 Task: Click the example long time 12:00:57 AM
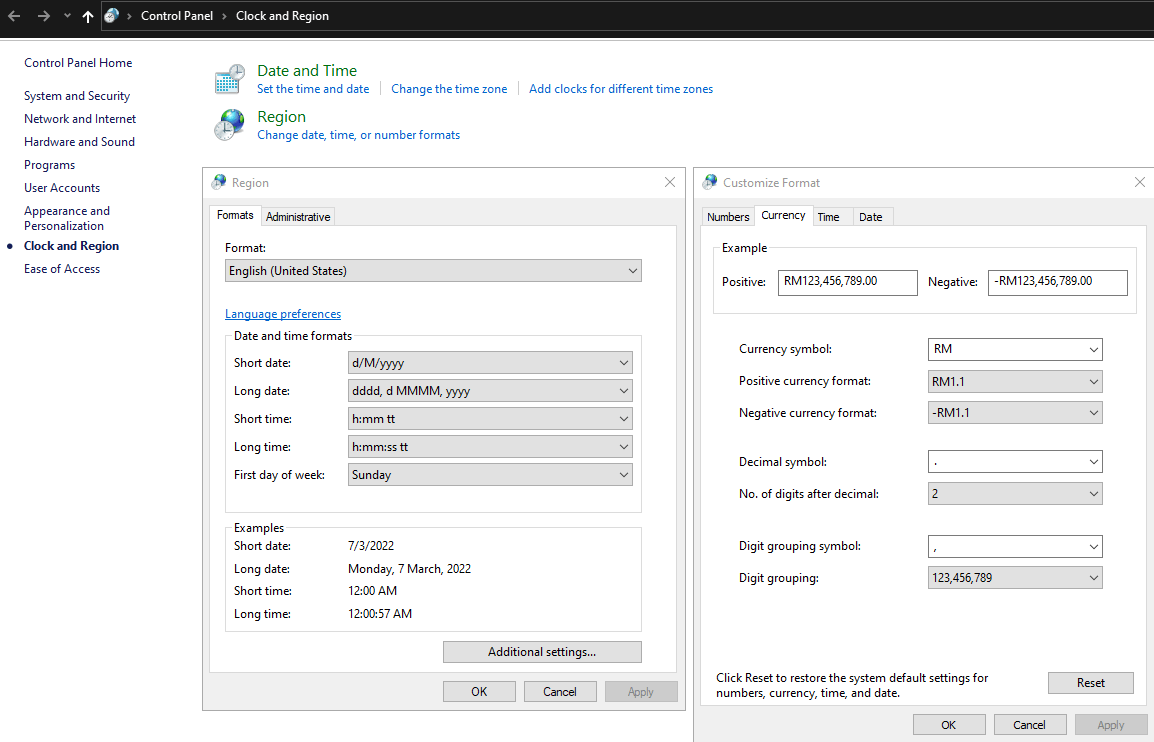point(380,613)
